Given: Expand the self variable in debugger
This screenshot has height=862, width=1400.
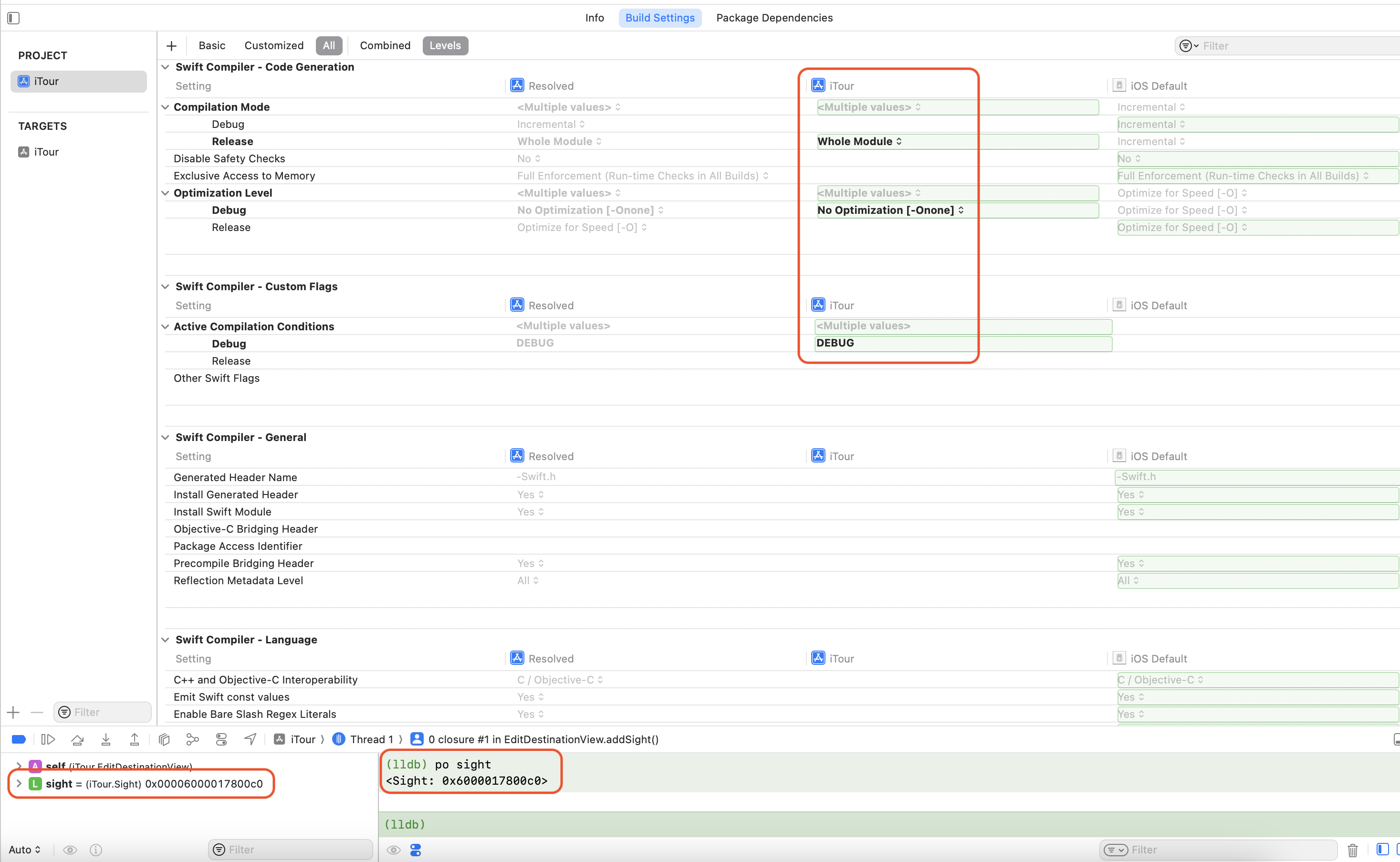Looking at the screenshot, I should pyautogui.click(x=19, y=766).
